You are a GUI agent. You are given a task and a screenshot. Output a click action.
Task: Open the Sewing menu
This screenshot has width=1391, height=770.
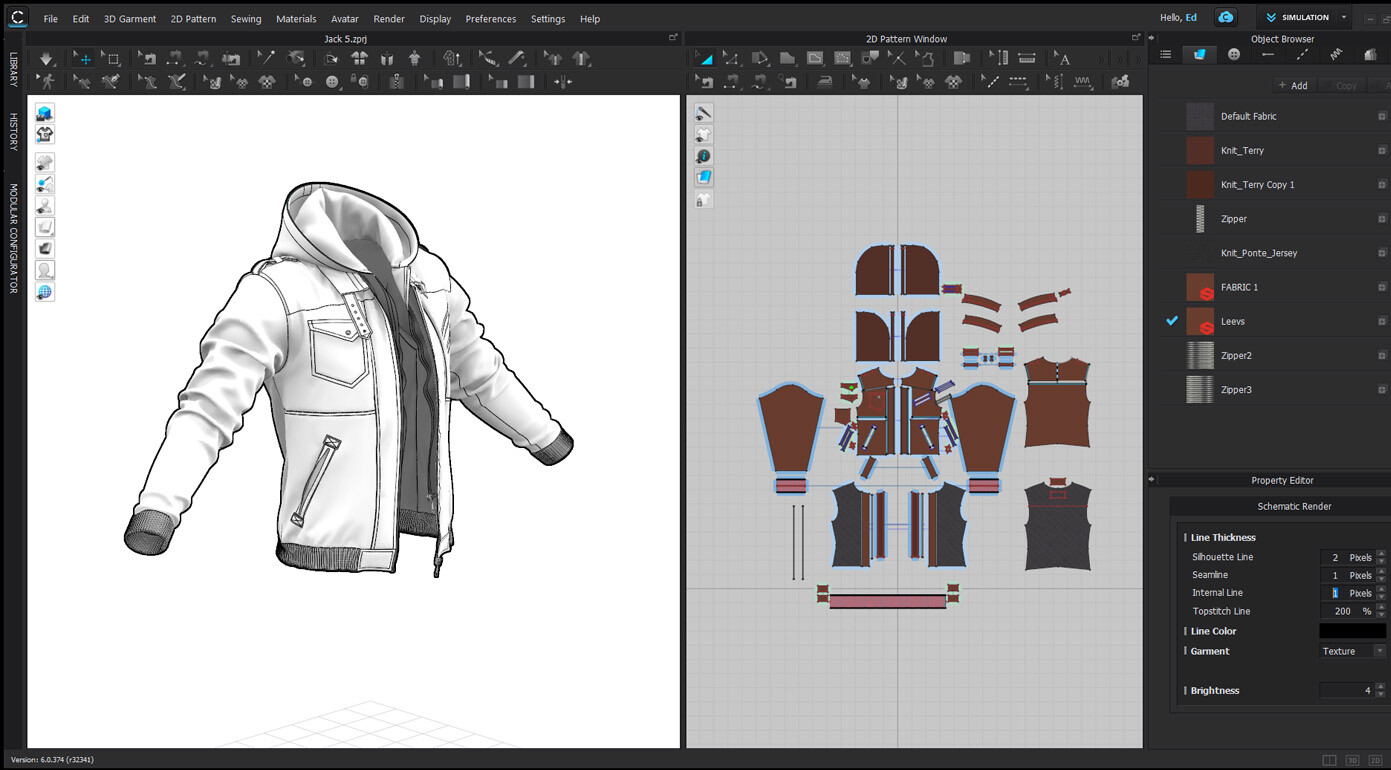pyautogui.click(x=246, y=18)
